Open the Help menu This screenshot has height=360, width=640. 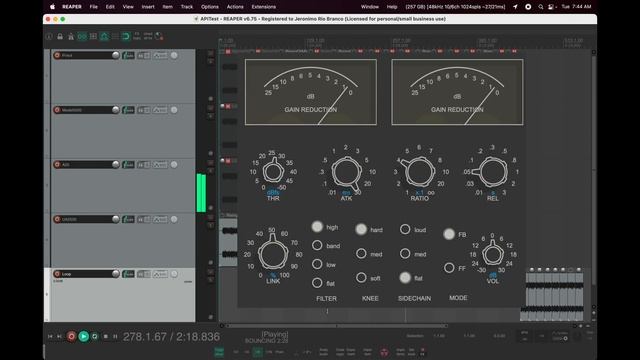tap(392, 7)
